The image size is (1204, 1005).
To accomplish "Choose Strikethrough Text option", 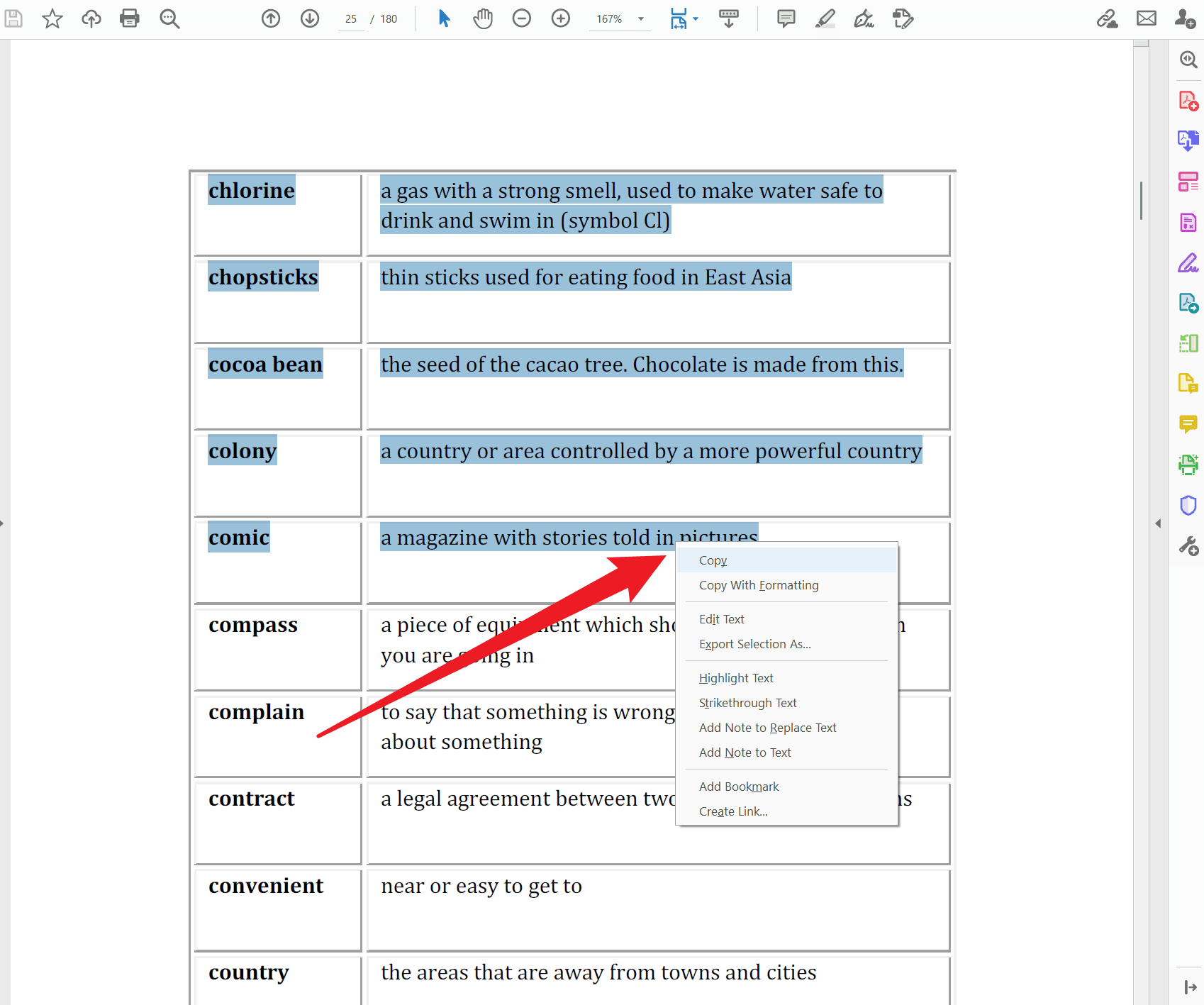I will 787,703.
